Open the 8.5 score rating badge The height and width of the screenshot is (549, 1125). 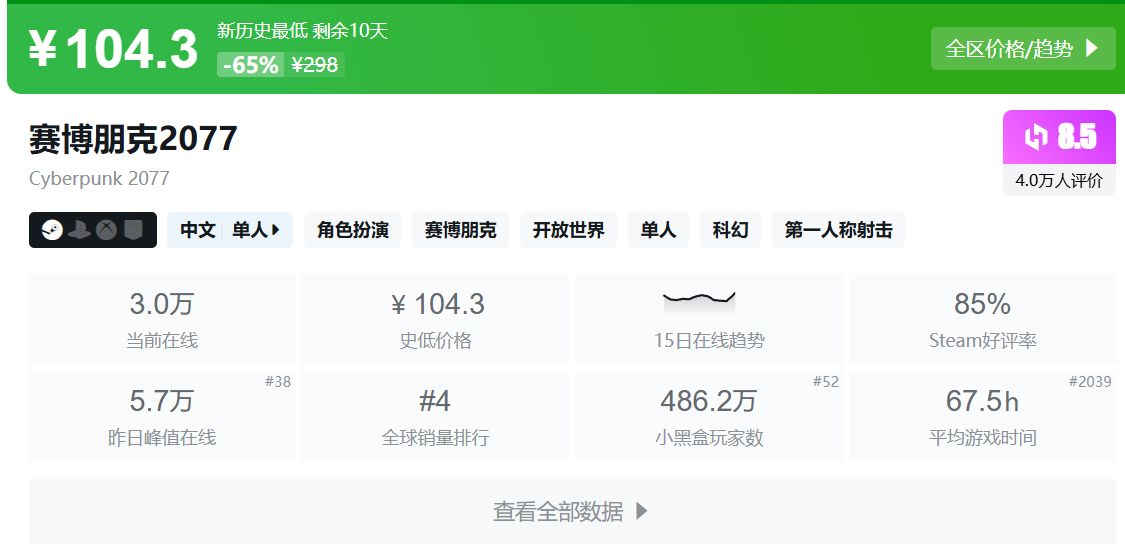[1059, 137]
